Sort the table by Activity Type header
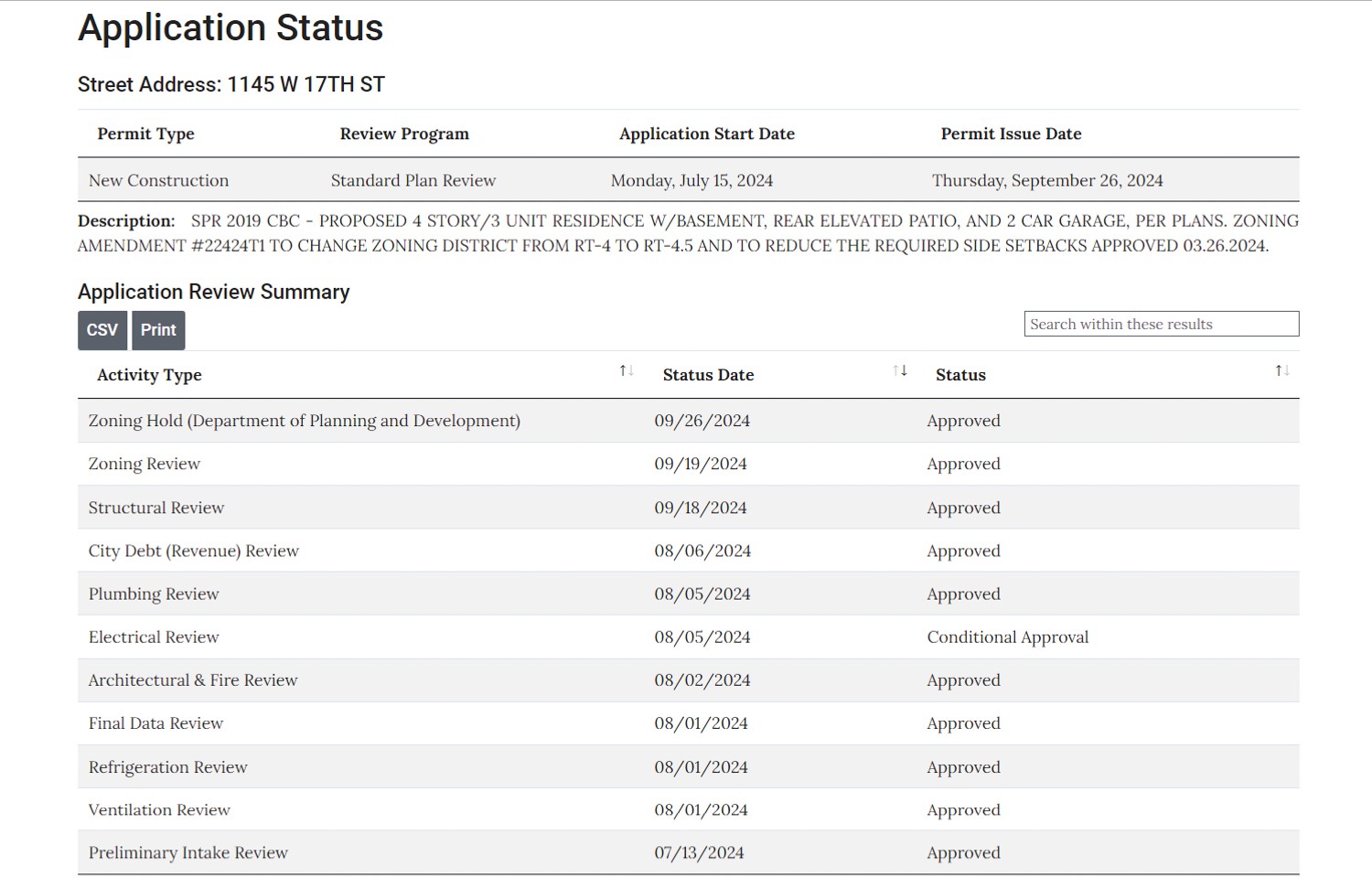 pos(150,375)
